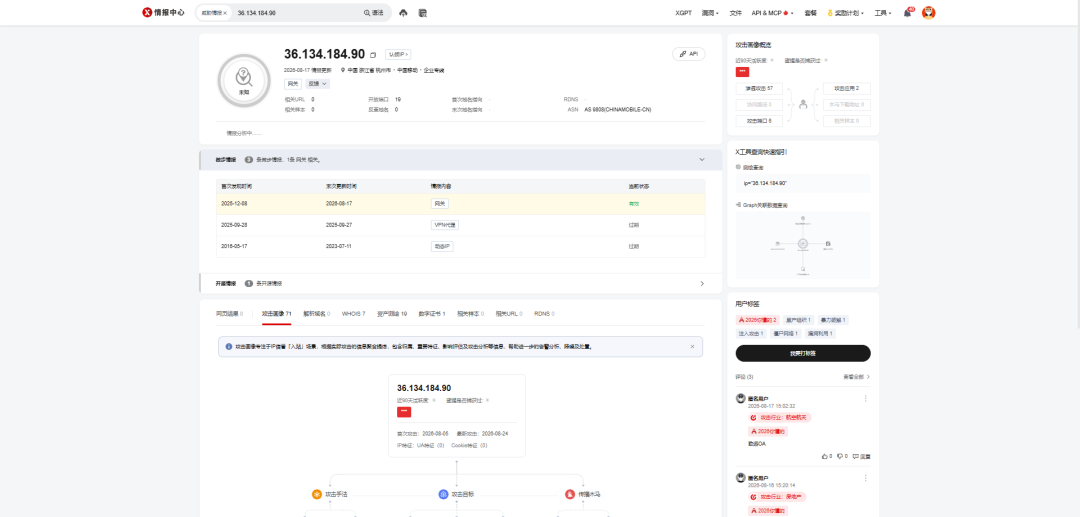Copy the IP address 36.134.184.90
Screen dimensions: 1080x517
click(373, 55)
